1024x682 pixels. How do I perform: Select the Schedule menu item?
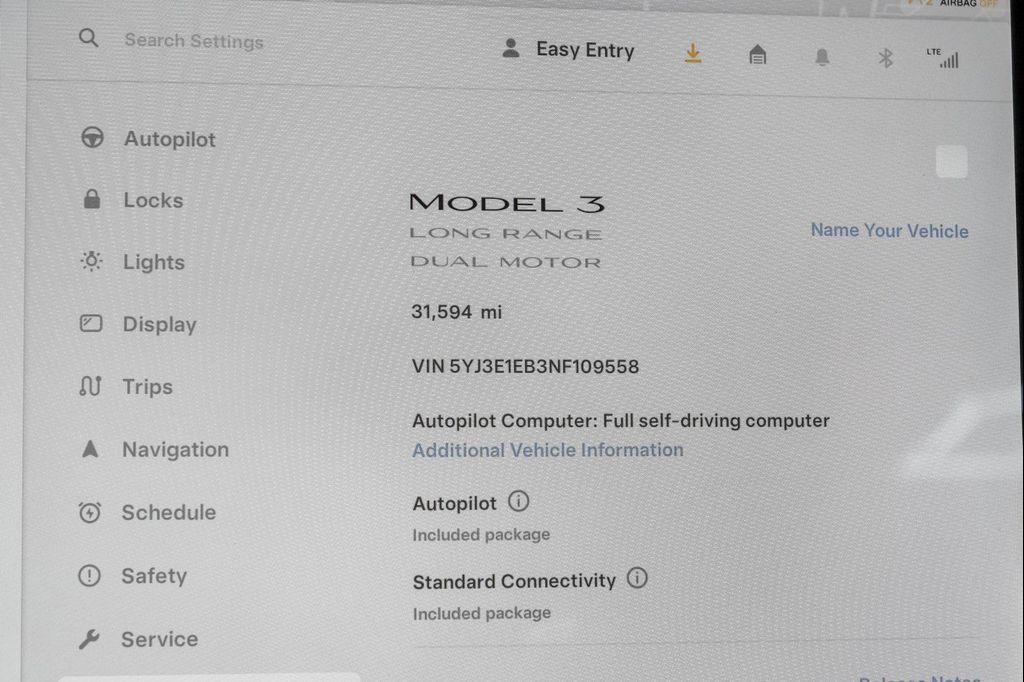[x=147, y=512]
